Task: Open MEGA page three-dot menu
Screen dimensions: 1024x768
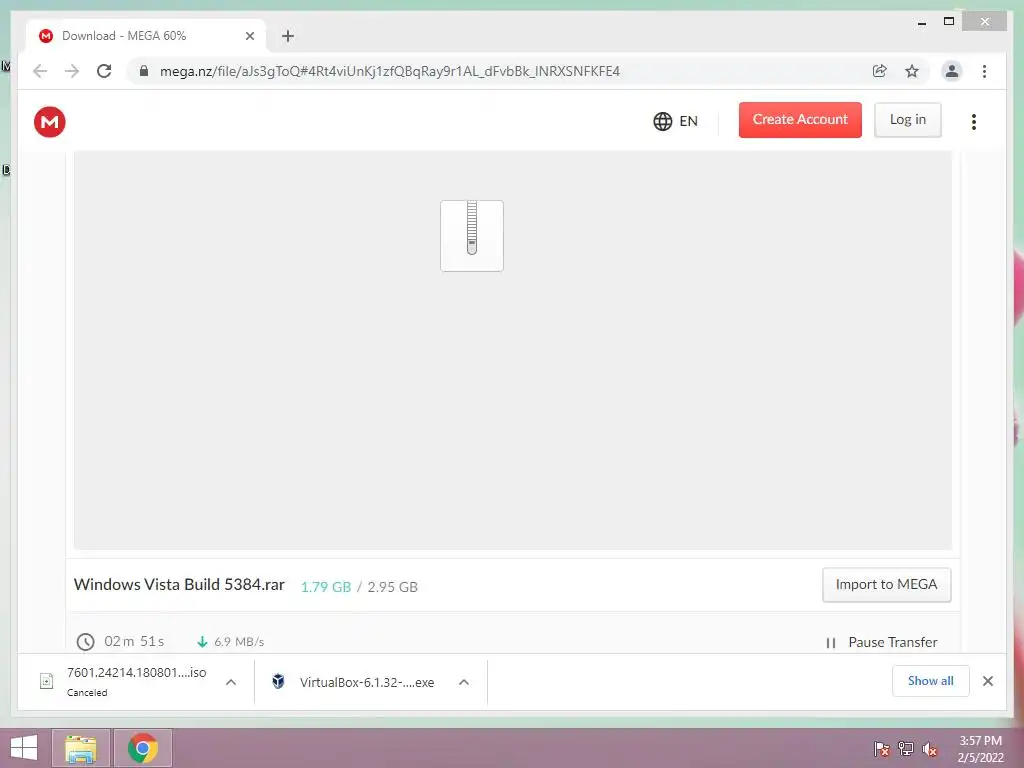Action: click(x=974, y=121)
